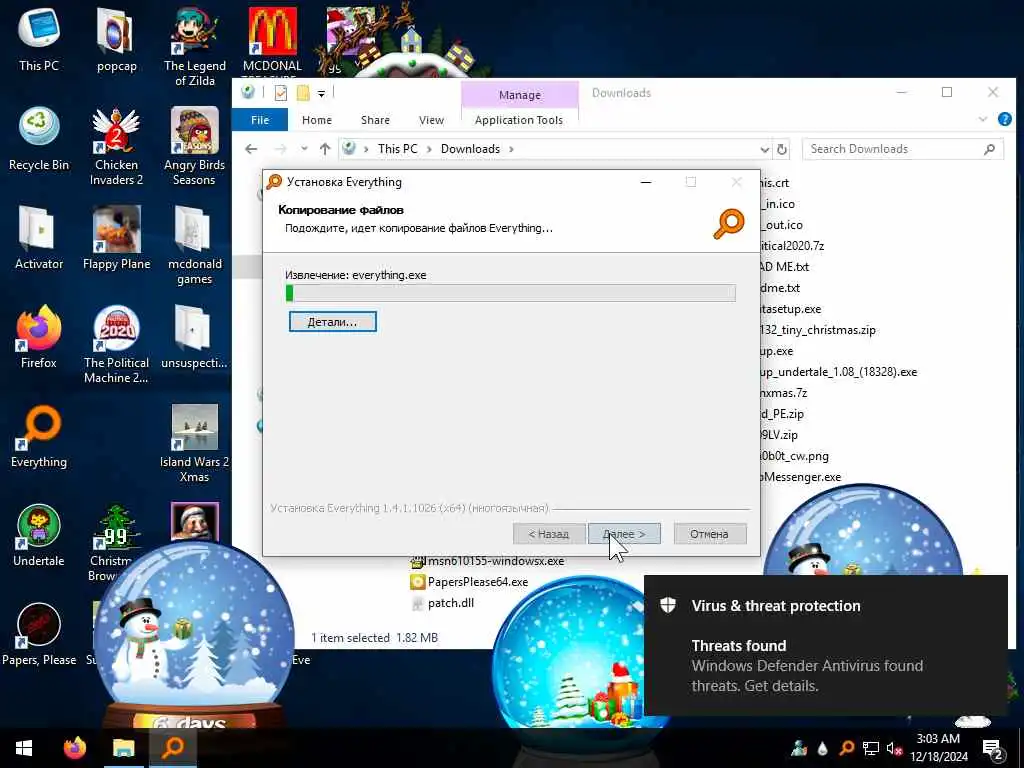Select the msn610155-windowsx.exe file
Viewport: 1024px width, 768px height.
point(488,561)
